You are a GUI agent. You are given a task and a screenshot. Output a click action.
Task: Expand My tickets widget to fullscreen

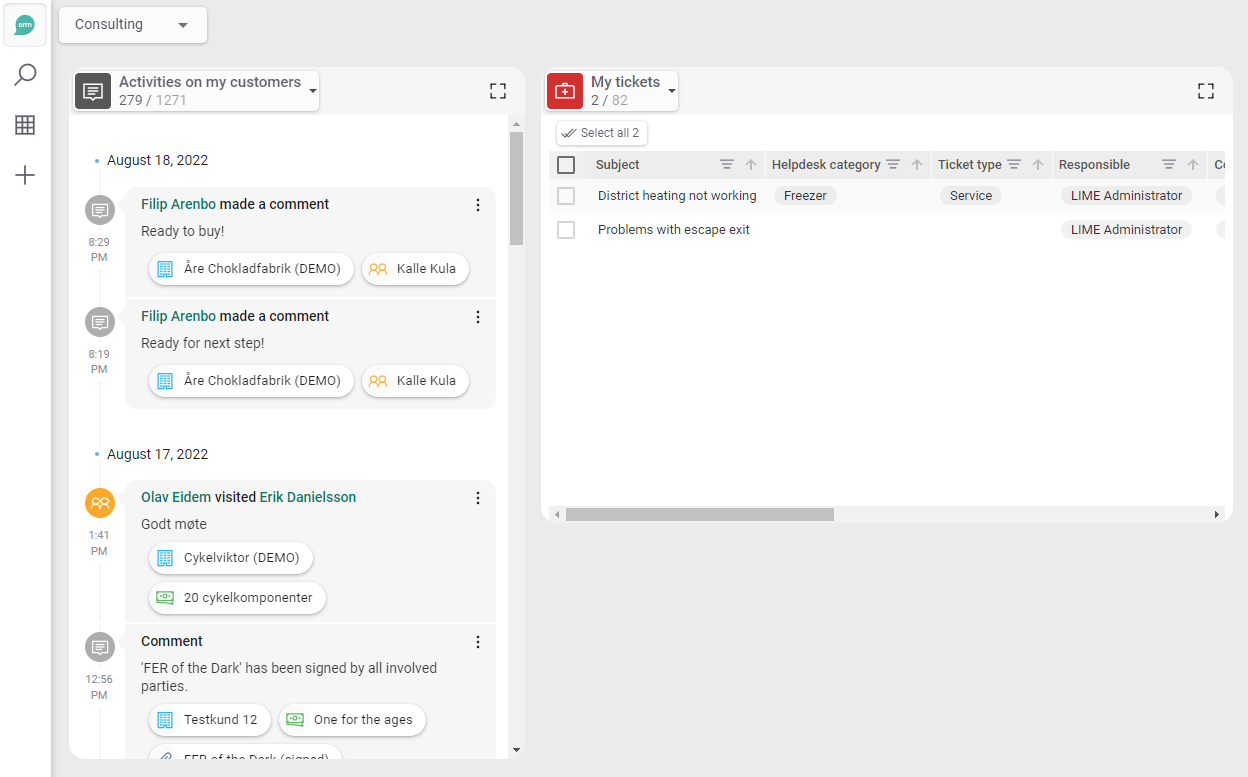tap(1206, 91)
